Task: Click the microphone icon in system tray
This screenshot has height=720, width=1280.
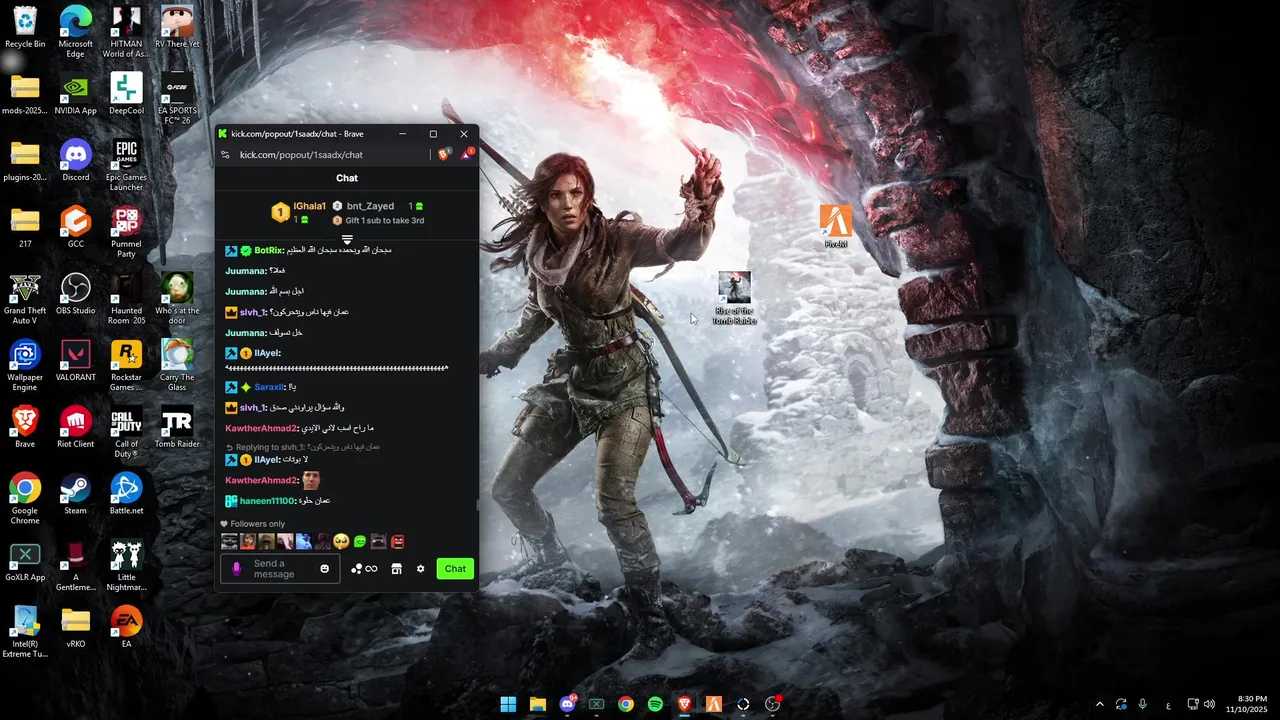Action: click(1142, 704)
